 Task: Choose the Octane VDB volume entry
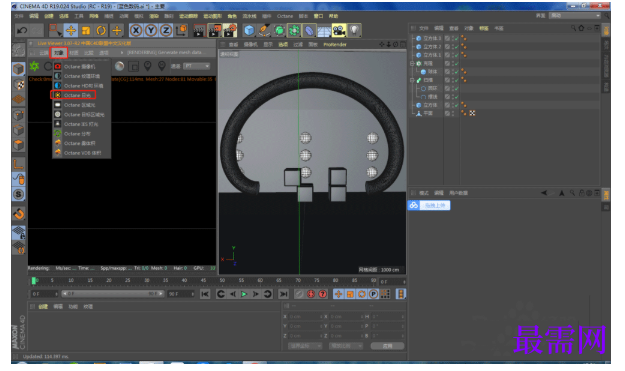point(82,153)
